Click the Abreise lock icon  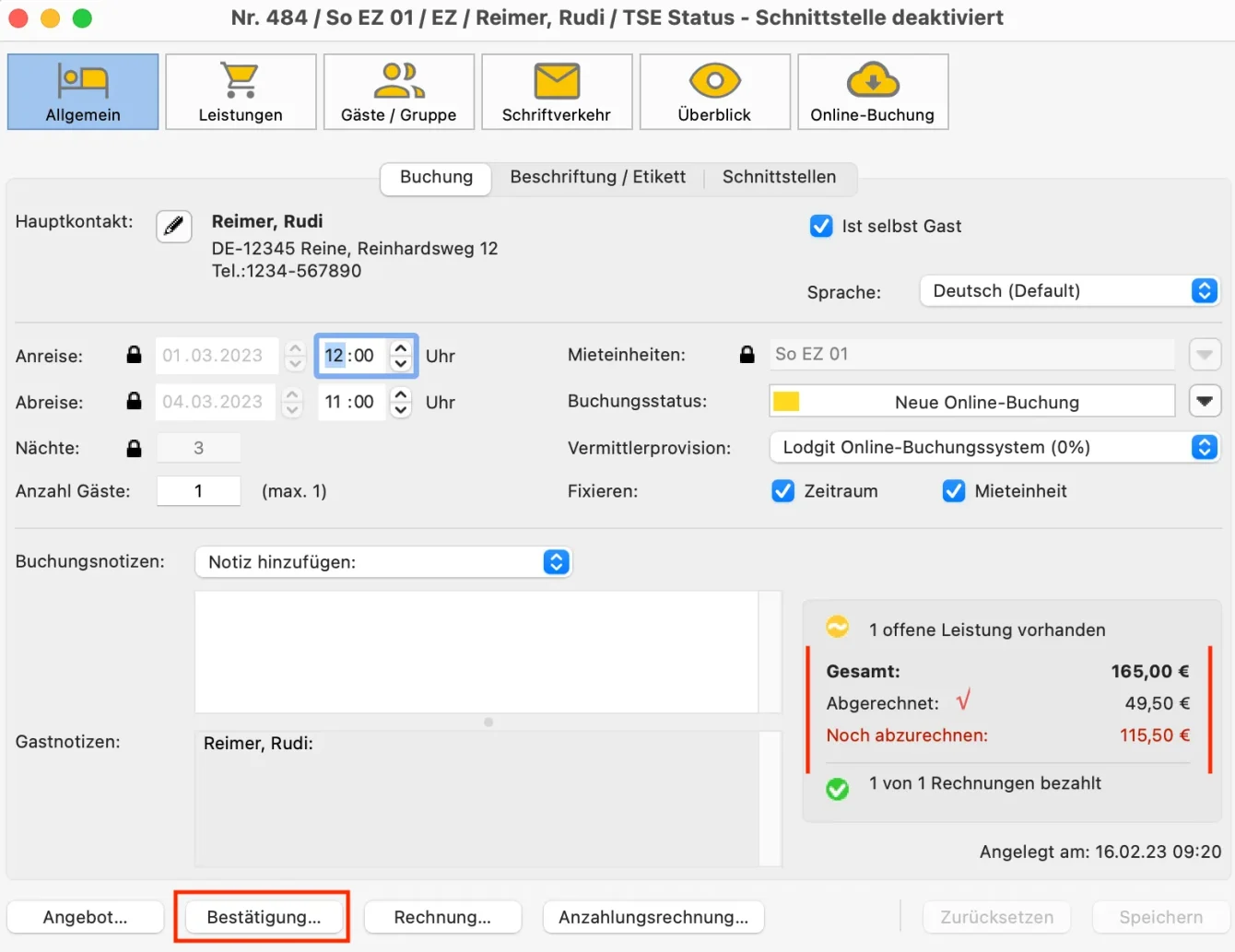coord(135,401)
